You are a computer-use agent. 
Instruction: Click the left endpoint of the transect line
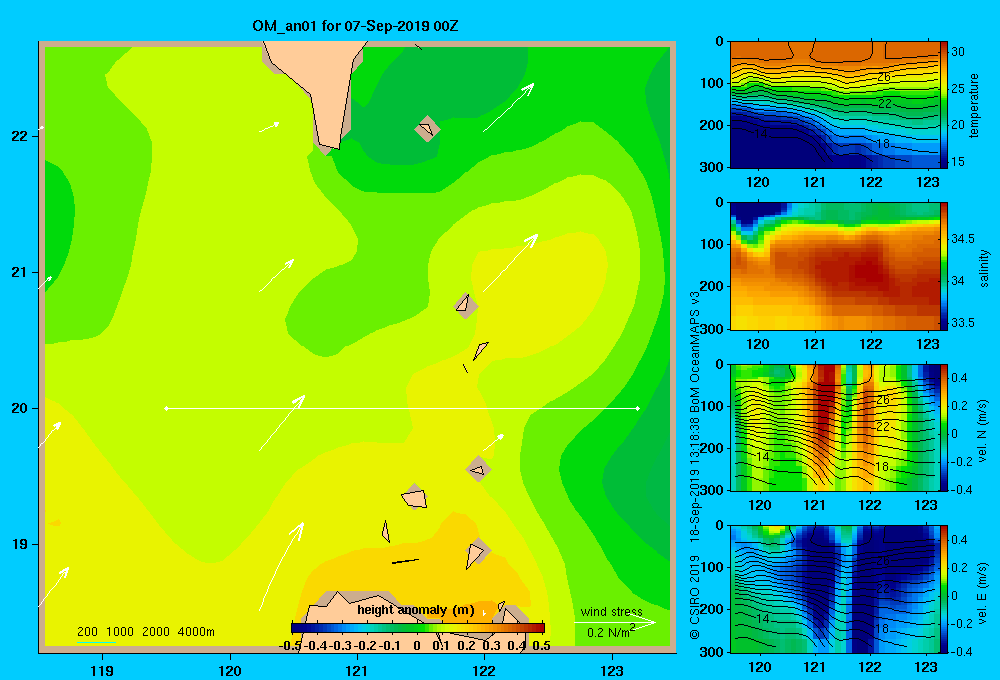tap(166, 408)
